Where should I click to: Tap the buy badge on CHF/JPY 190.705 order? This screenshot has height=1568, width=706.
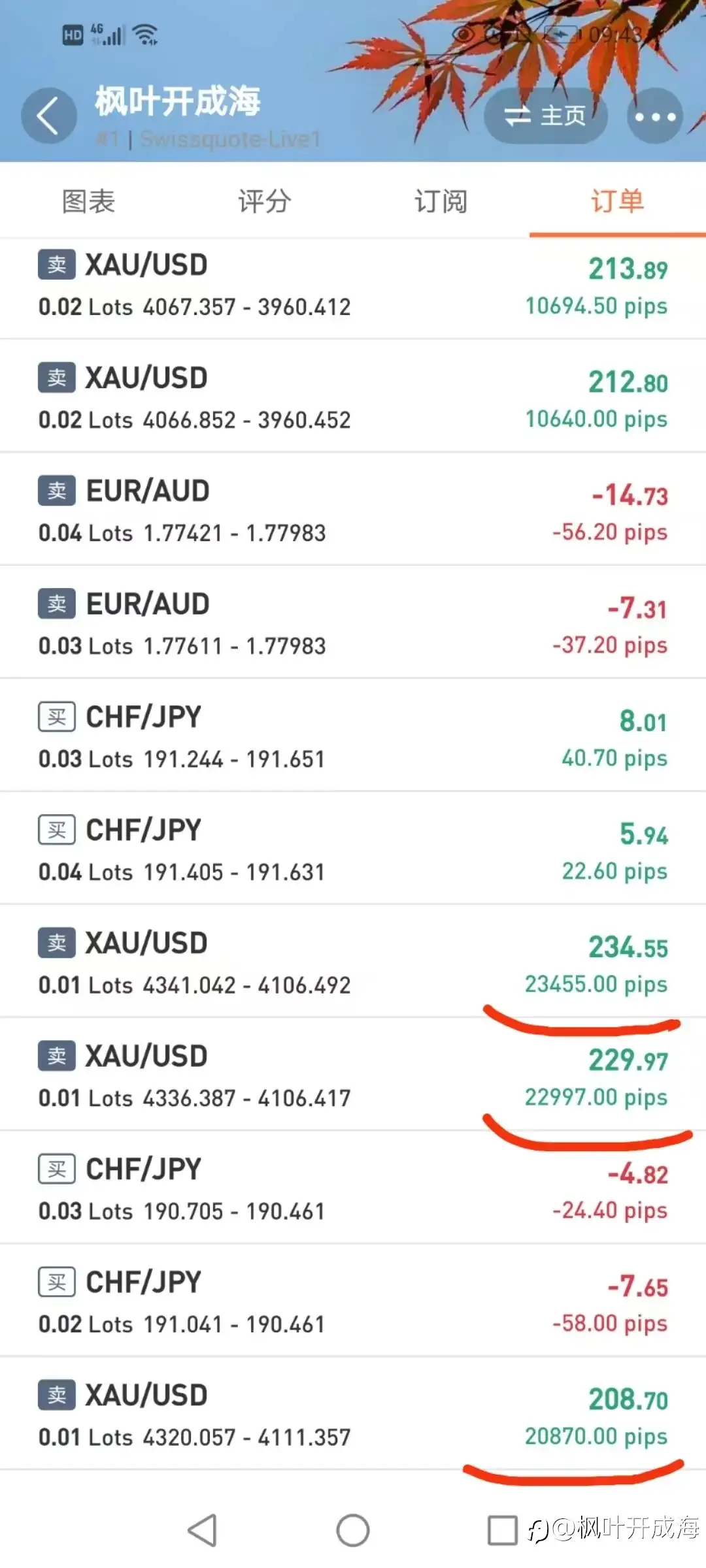pos(57,1169)
